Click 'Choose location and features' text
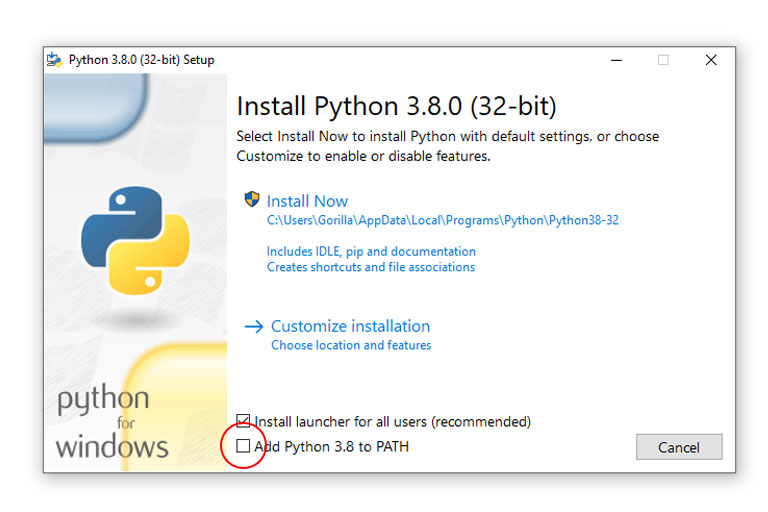The image size is (768, 512). pyautogui.click(x=351, y=345)
